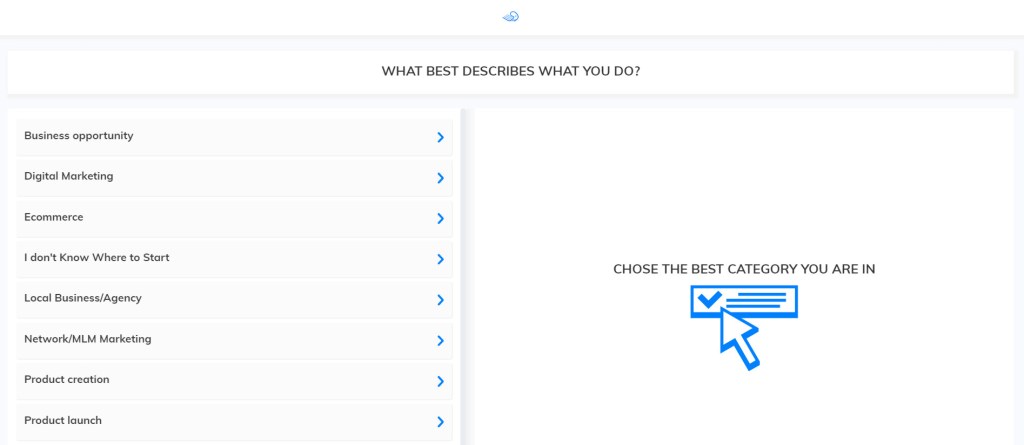Open the Product creation category
The height and width of the screenshot is (445, 1024).
pyautogui.click(x=67, y=380)
